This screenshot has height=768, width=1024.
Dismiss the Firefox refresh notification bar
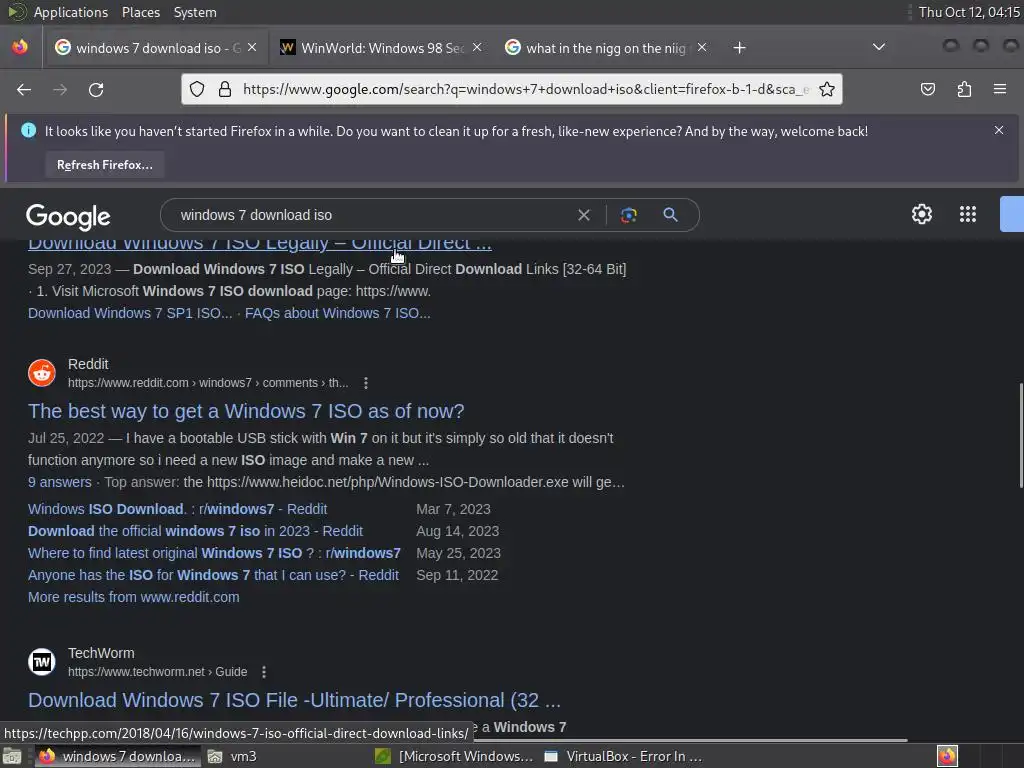[999, 131]
